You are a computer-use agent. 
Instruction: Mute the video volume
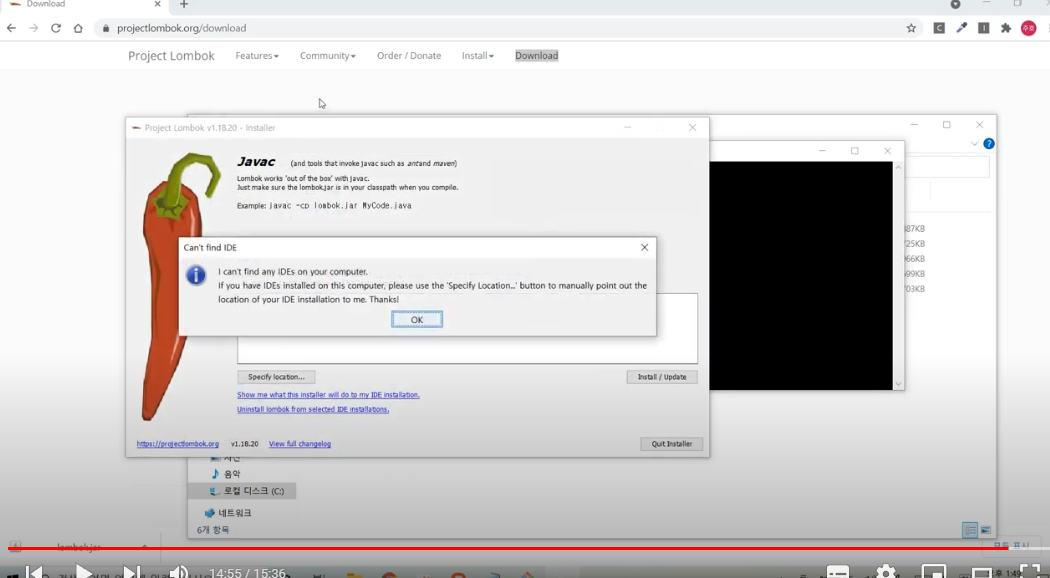178,572
